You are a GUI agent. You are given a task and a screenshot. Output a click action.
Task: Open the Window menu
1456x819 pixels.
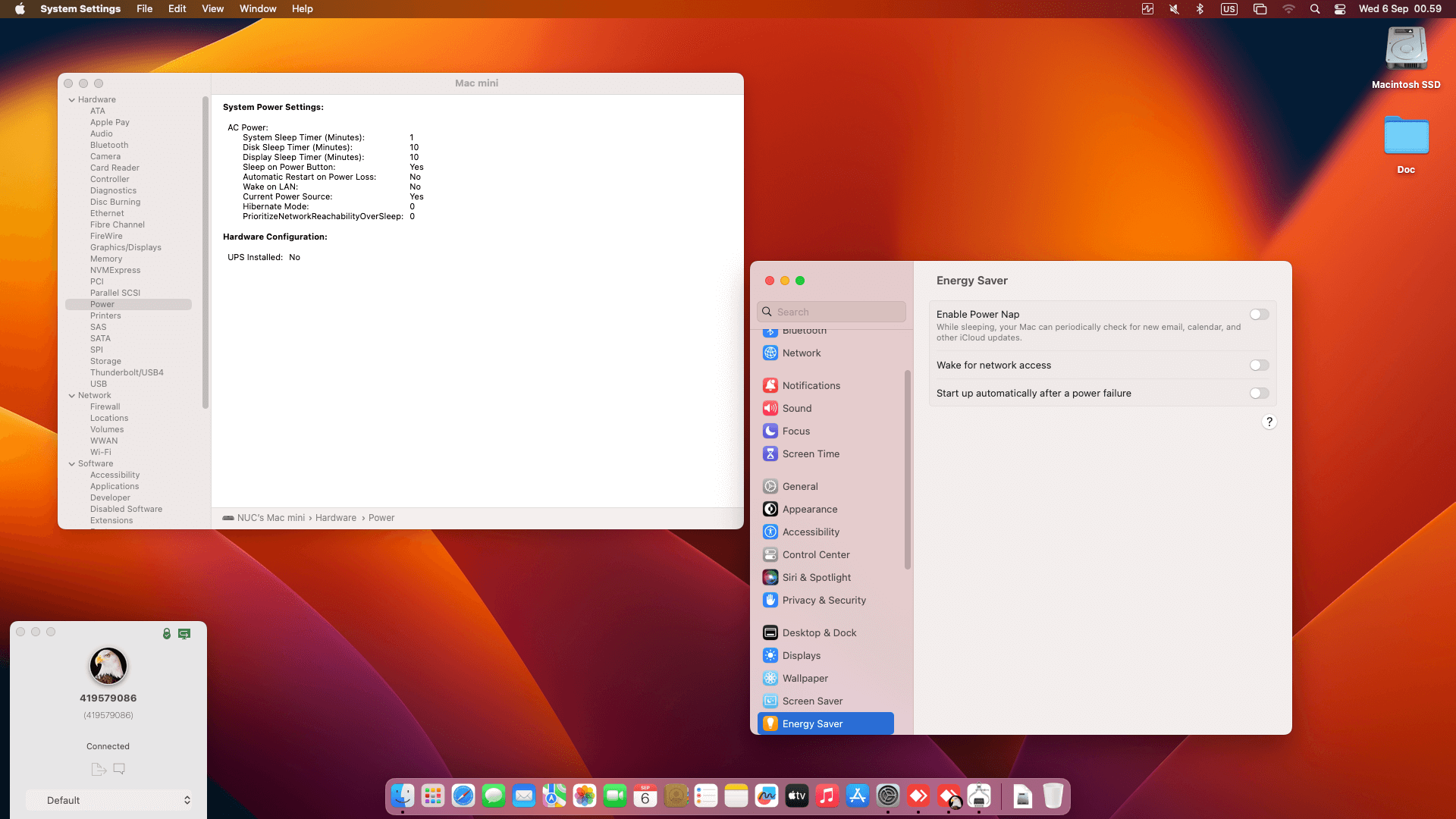click(x=257, y=9)
